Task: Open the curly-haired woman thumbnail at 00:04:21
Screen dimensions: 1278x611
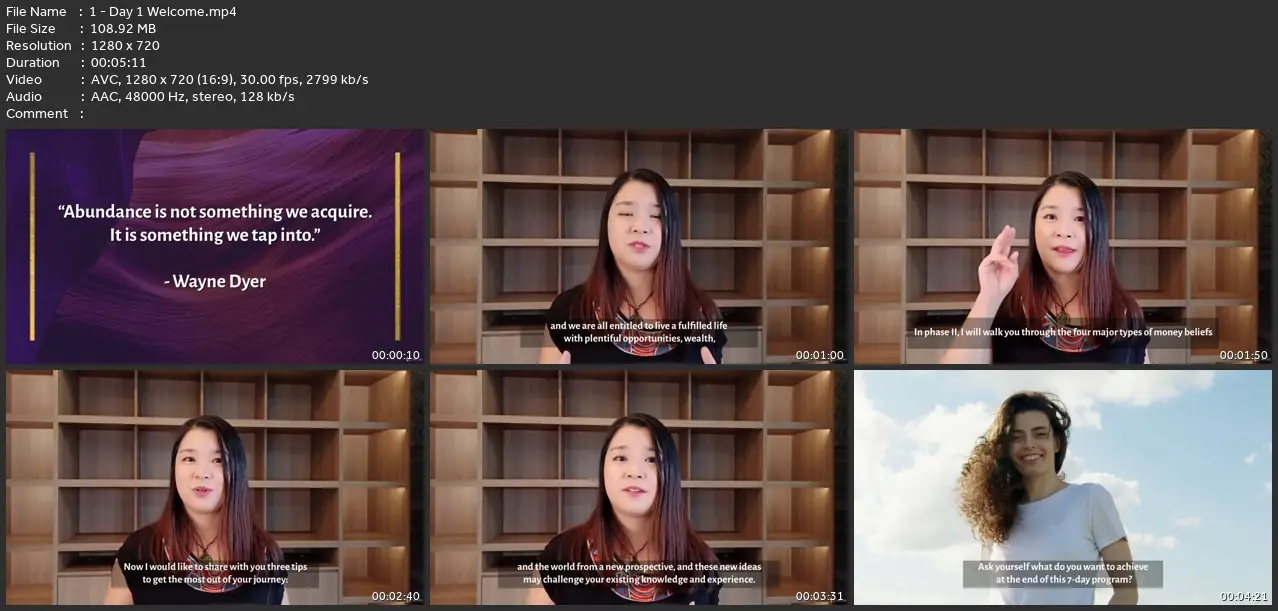Action: coord(1063,487)
